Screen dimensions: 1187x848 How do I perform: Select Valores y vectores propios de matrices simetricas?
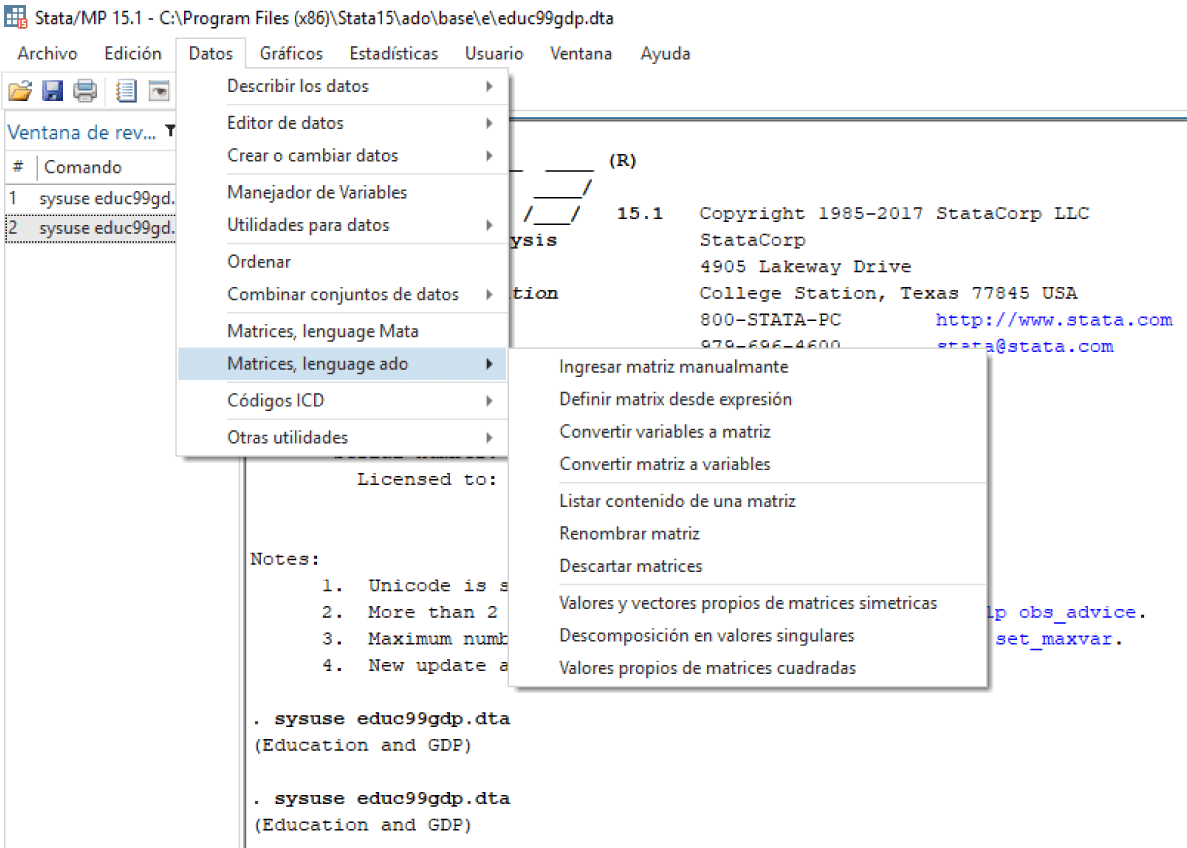click(748, 603)
